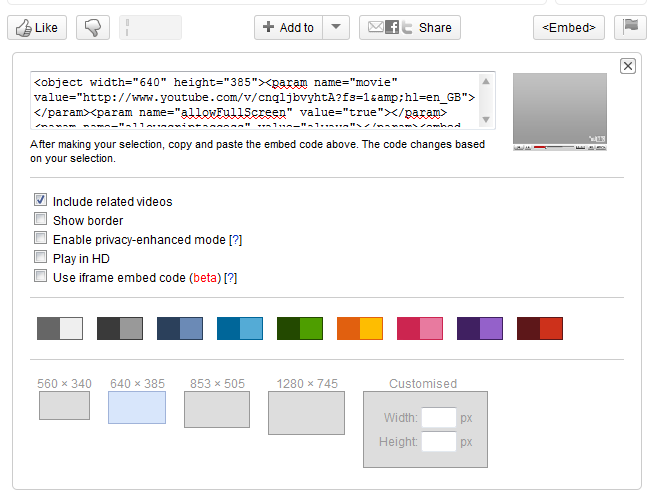The height and width of the screenshot is (498, 655).
Task: Choose the green color theme swatch
Action: click(x=300, y=328)
